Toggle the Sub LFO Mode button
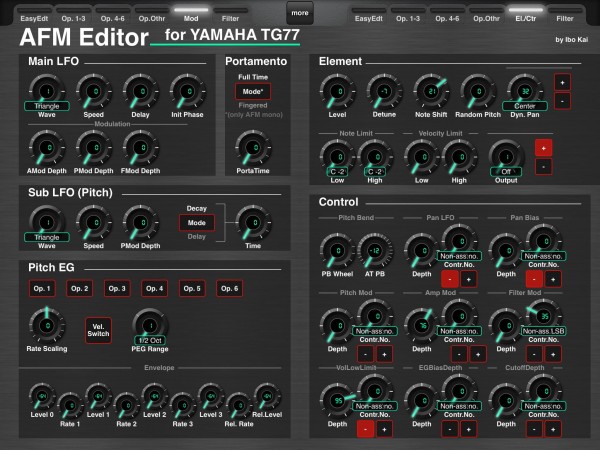The height and width of the screenshot is (450, 600). click(197, 223)
